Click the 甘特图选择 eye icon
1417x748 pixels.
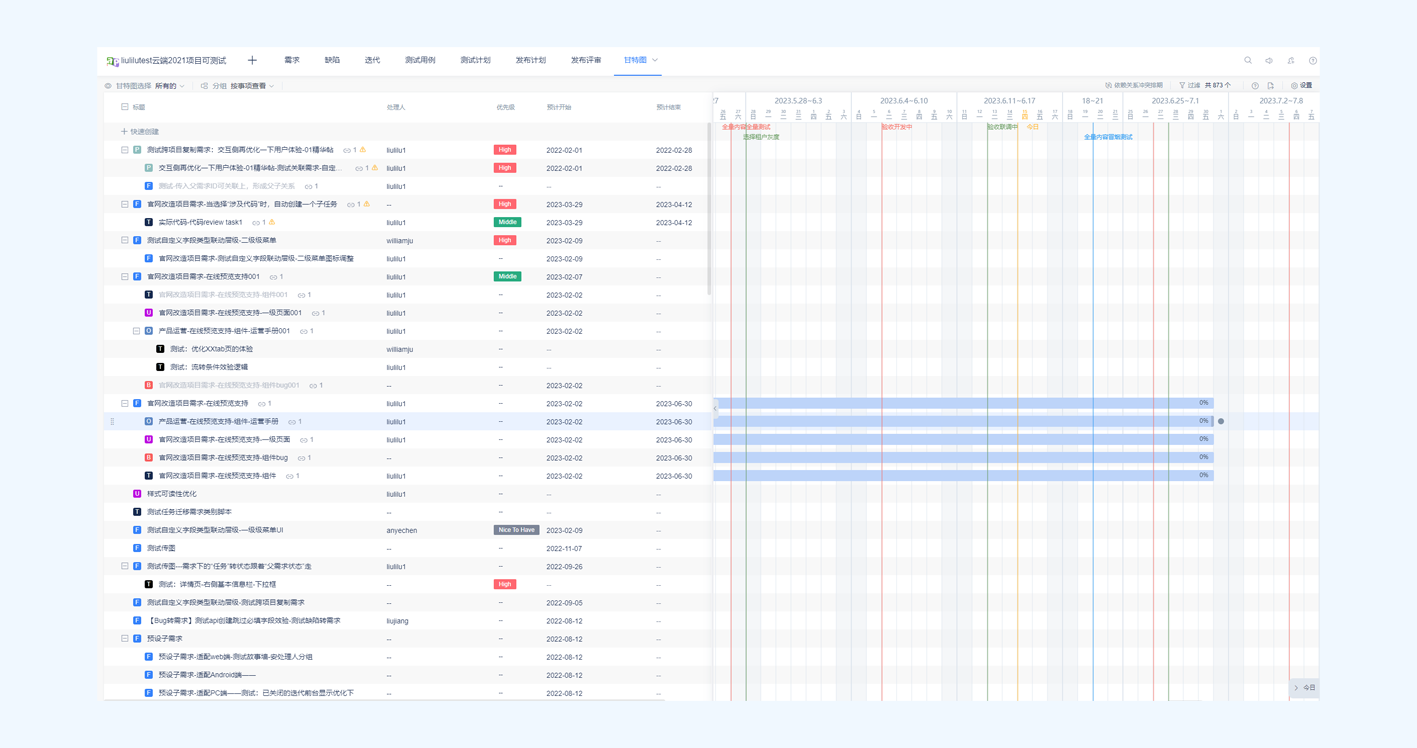tap(108, 86)
